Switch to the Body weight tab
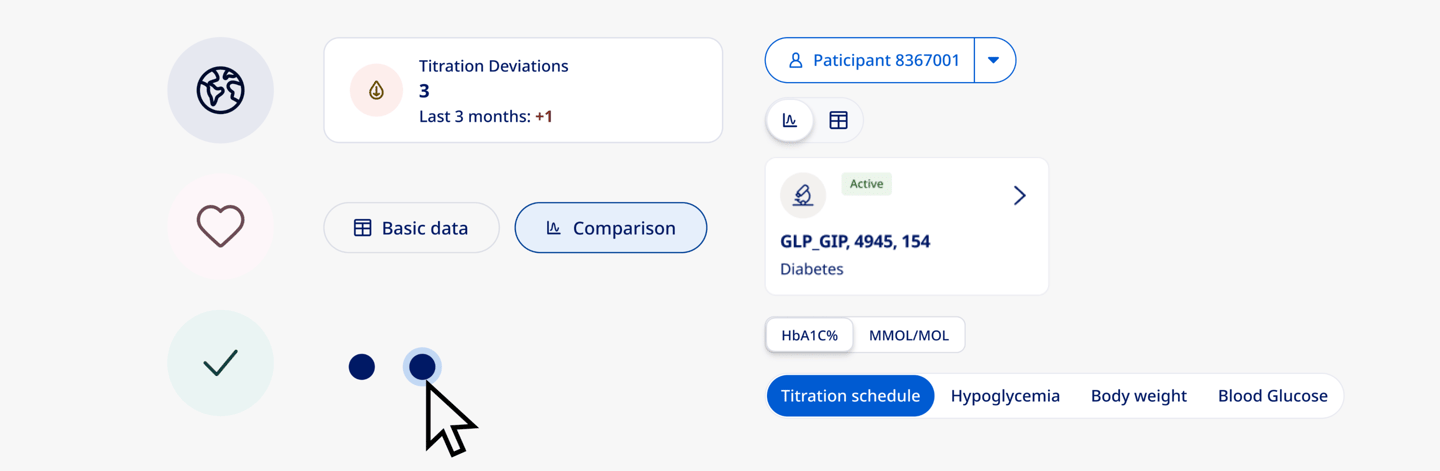The image size is (1440, 471). (1138, 396)
